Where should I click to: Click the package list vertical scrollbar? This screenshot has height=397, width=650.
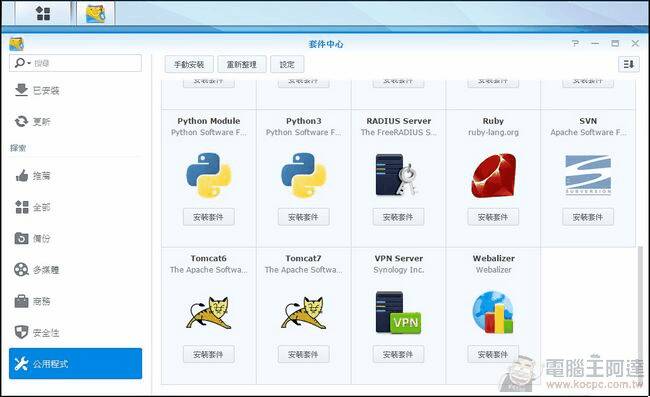coord(640,315)
